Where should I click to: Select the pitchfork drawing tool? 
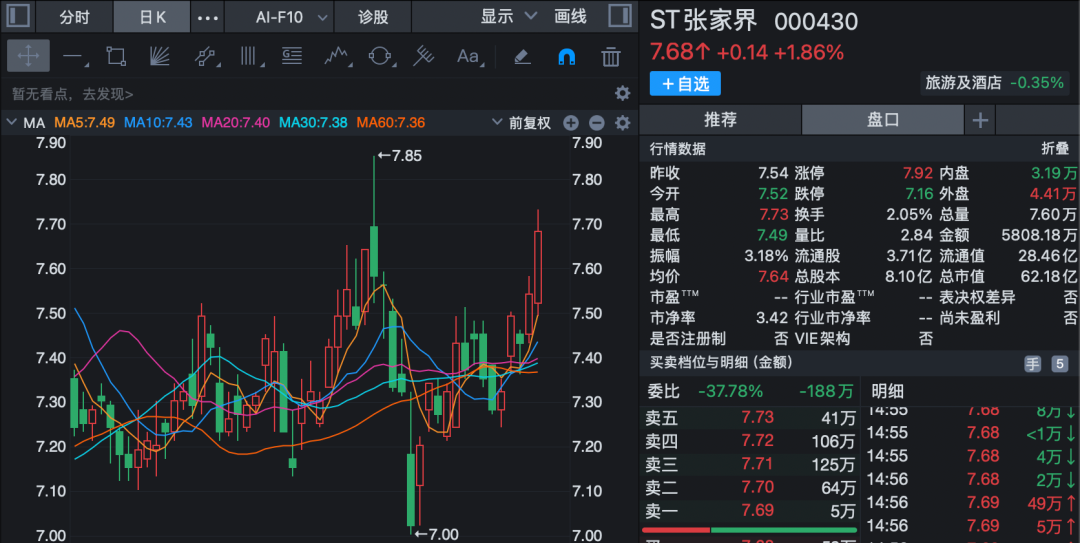click(x=423, y=57)
